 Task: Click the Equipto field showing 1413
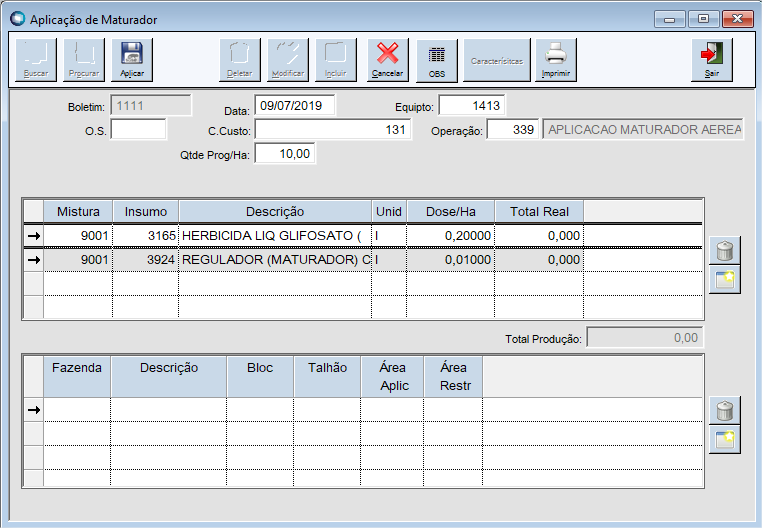point(471,106)
